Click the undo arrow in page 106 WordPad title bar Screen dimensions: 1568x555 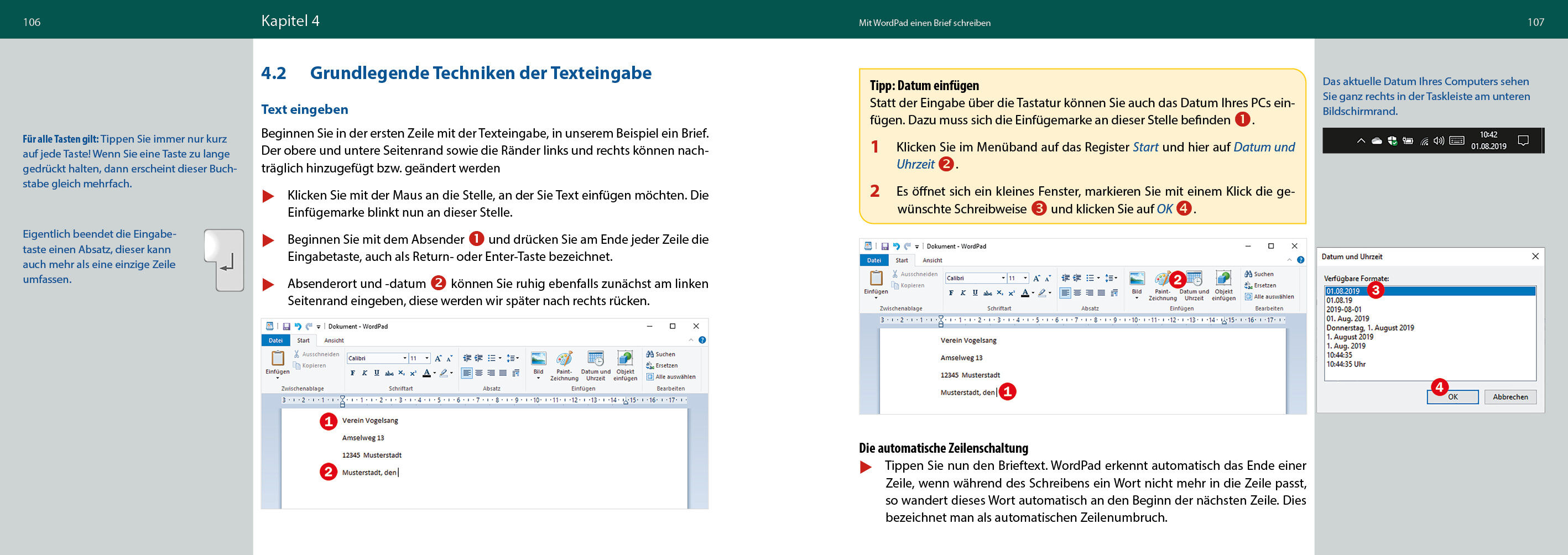click(x=298, y=327)
